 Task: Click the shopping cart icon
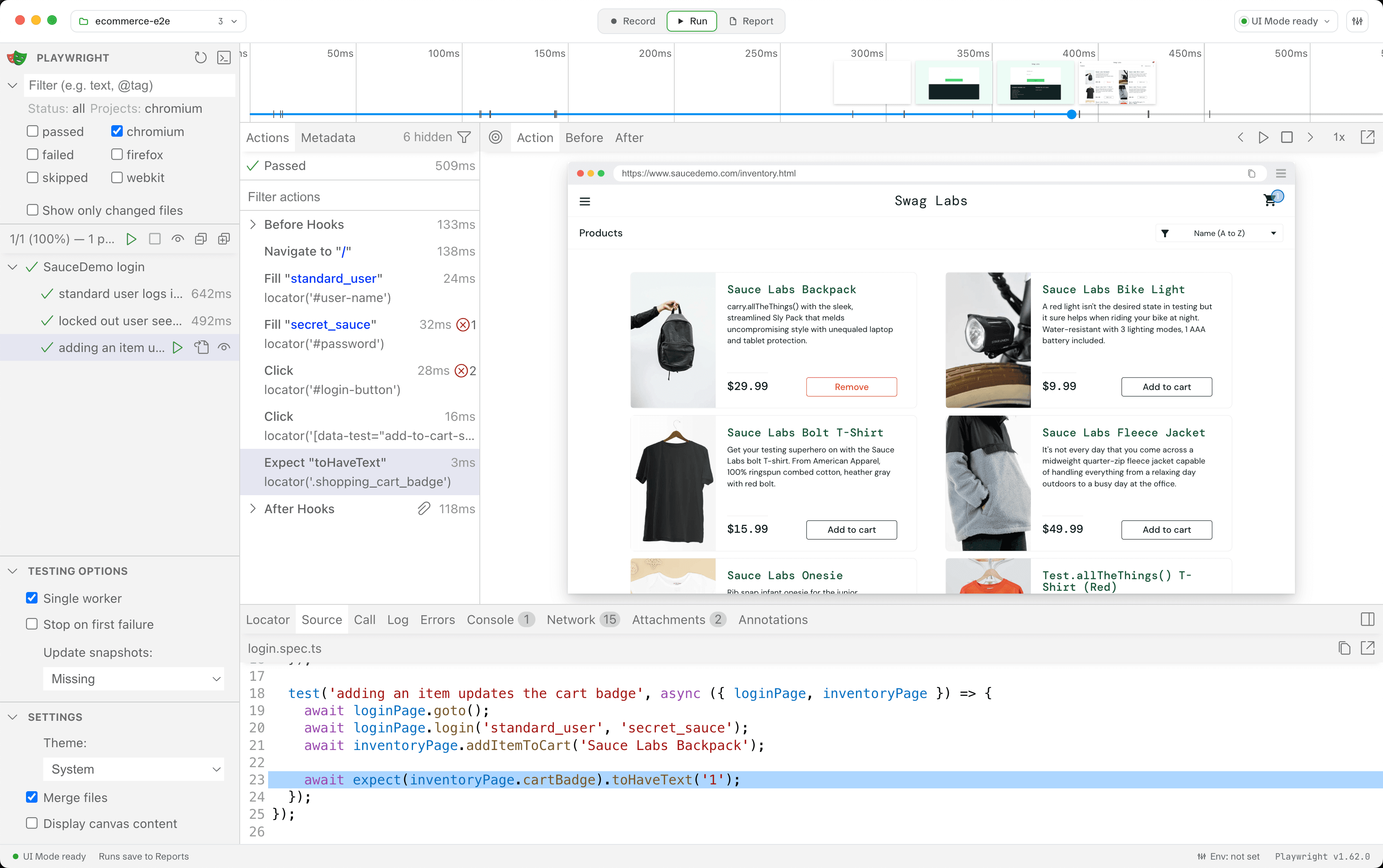pyautogui.click(x=1271, y=200)
